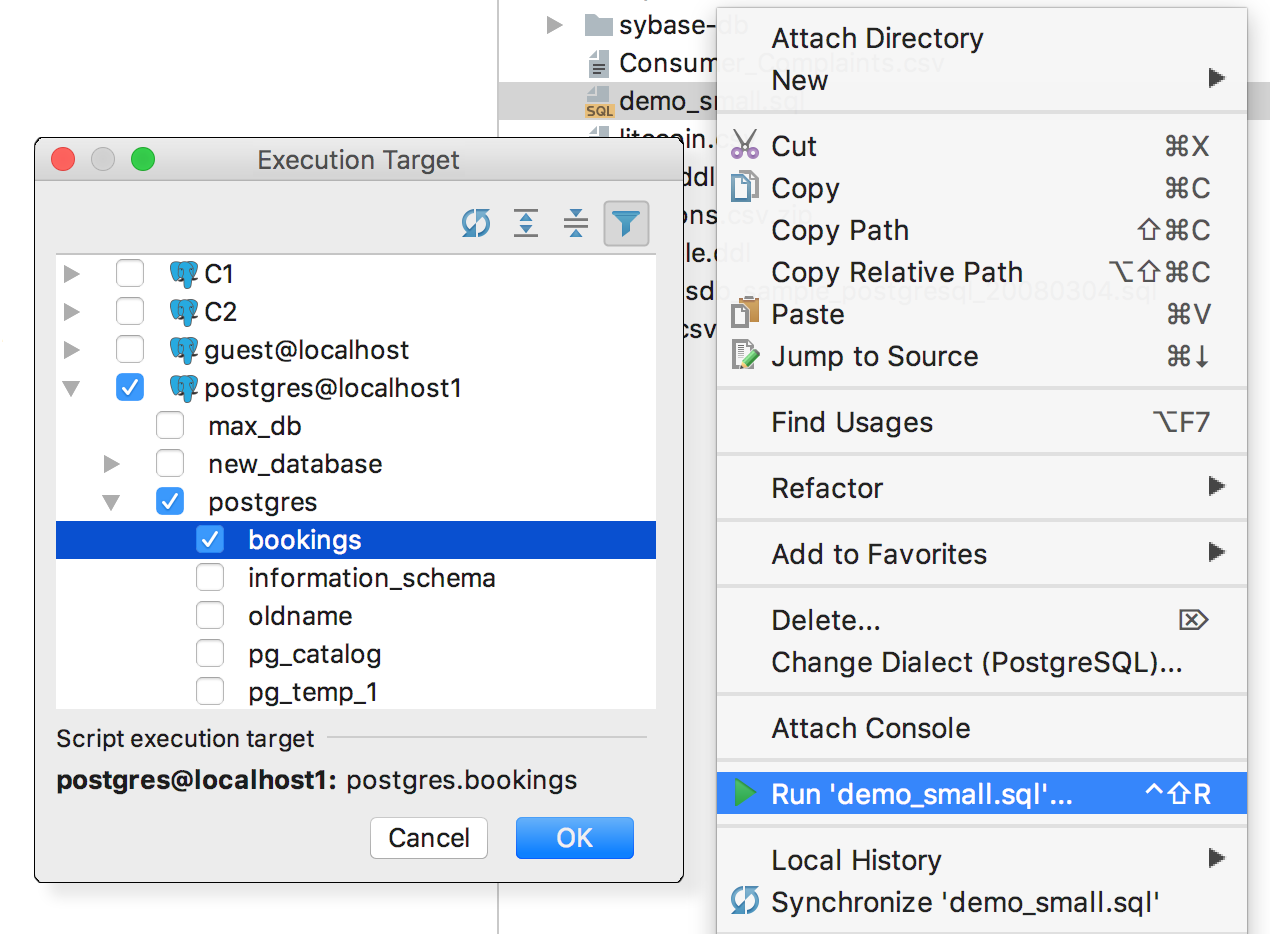Expand the C2 data source node
Viewport: 1270px width, 934px height.
71,311
